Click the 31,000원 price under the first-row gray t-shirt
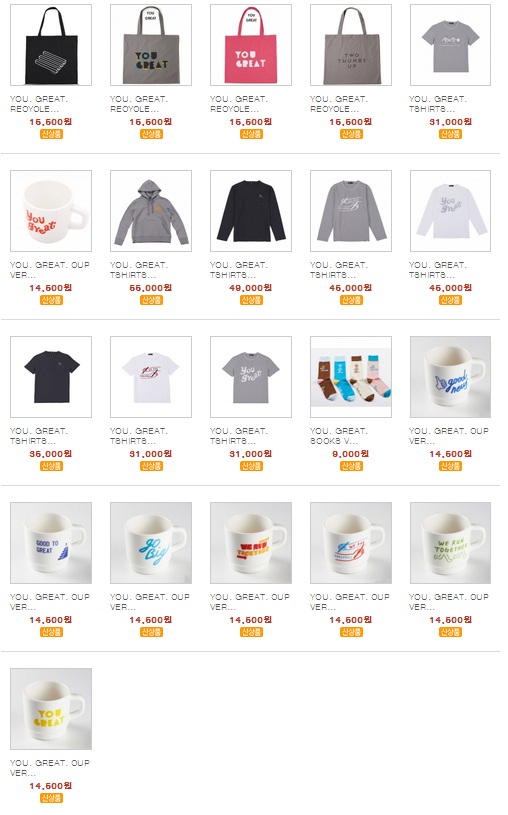508x815 pixels. pos(450,122)
